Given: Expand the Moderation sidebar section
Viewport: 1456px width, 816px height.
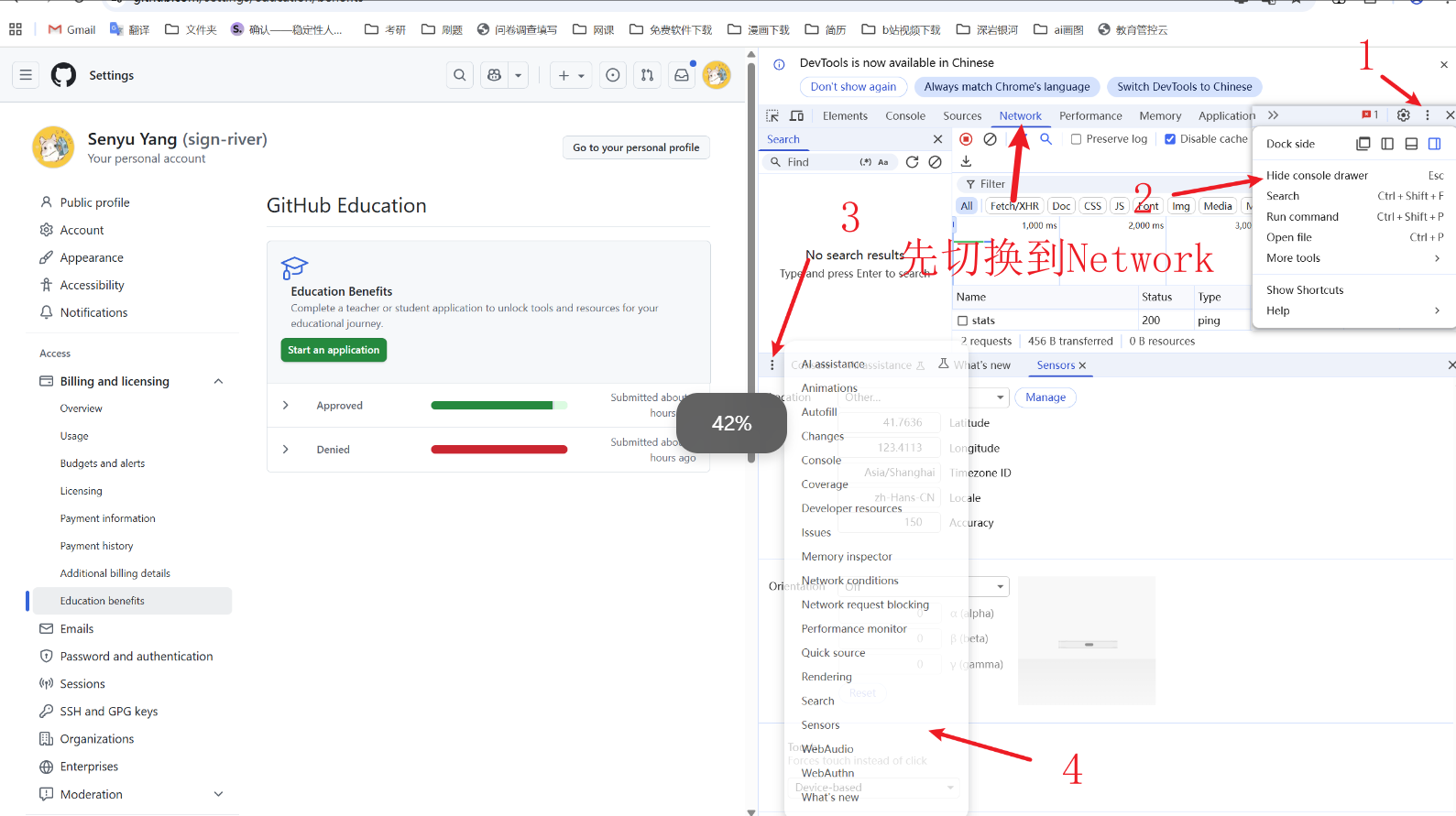Looking at the screenshot, I should (x=218, y=794).
